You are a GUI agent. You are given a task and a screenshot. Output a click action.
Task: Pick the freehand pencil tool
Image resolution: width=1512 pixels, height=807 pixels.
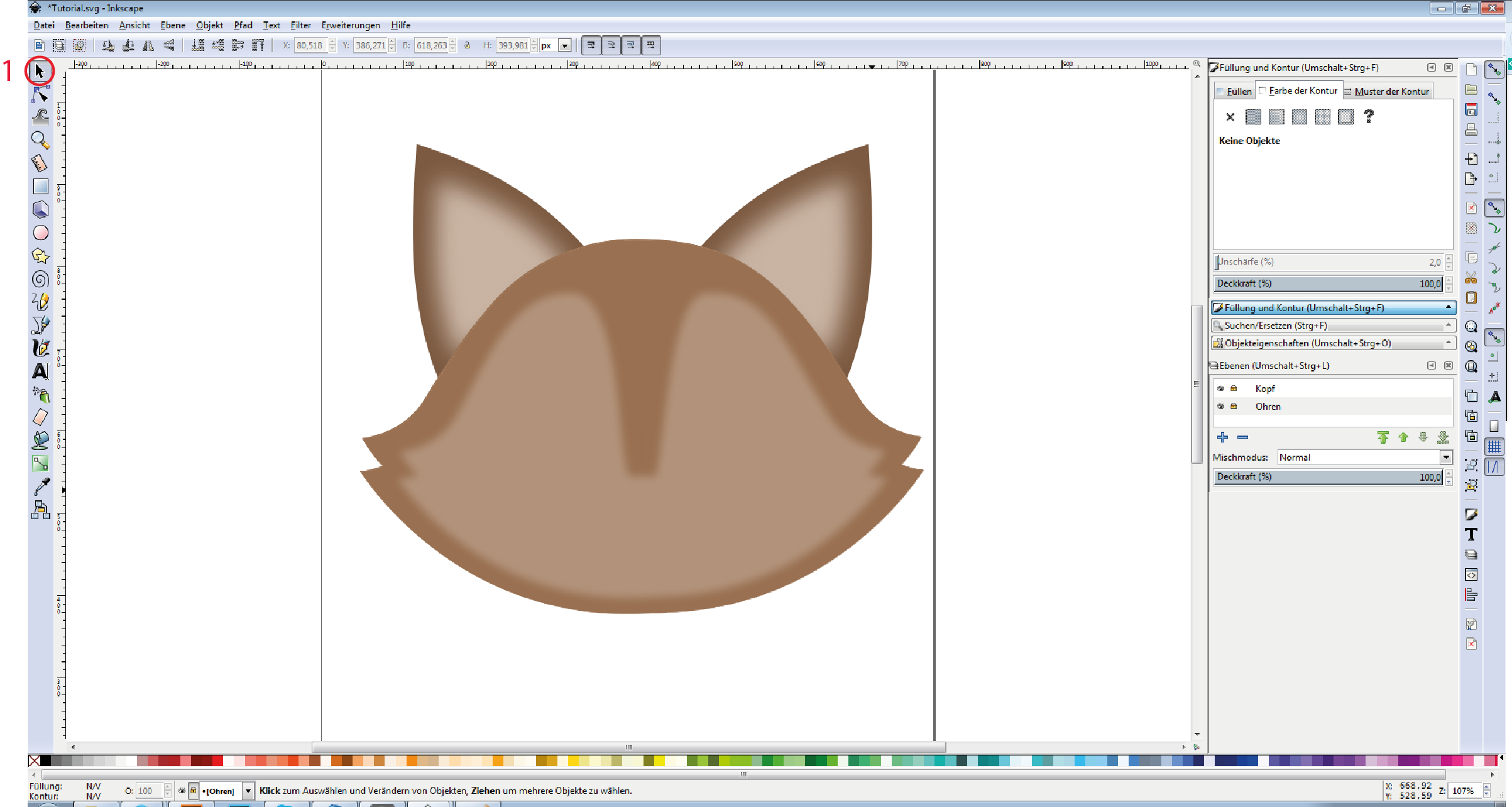[x=40, y=302]
